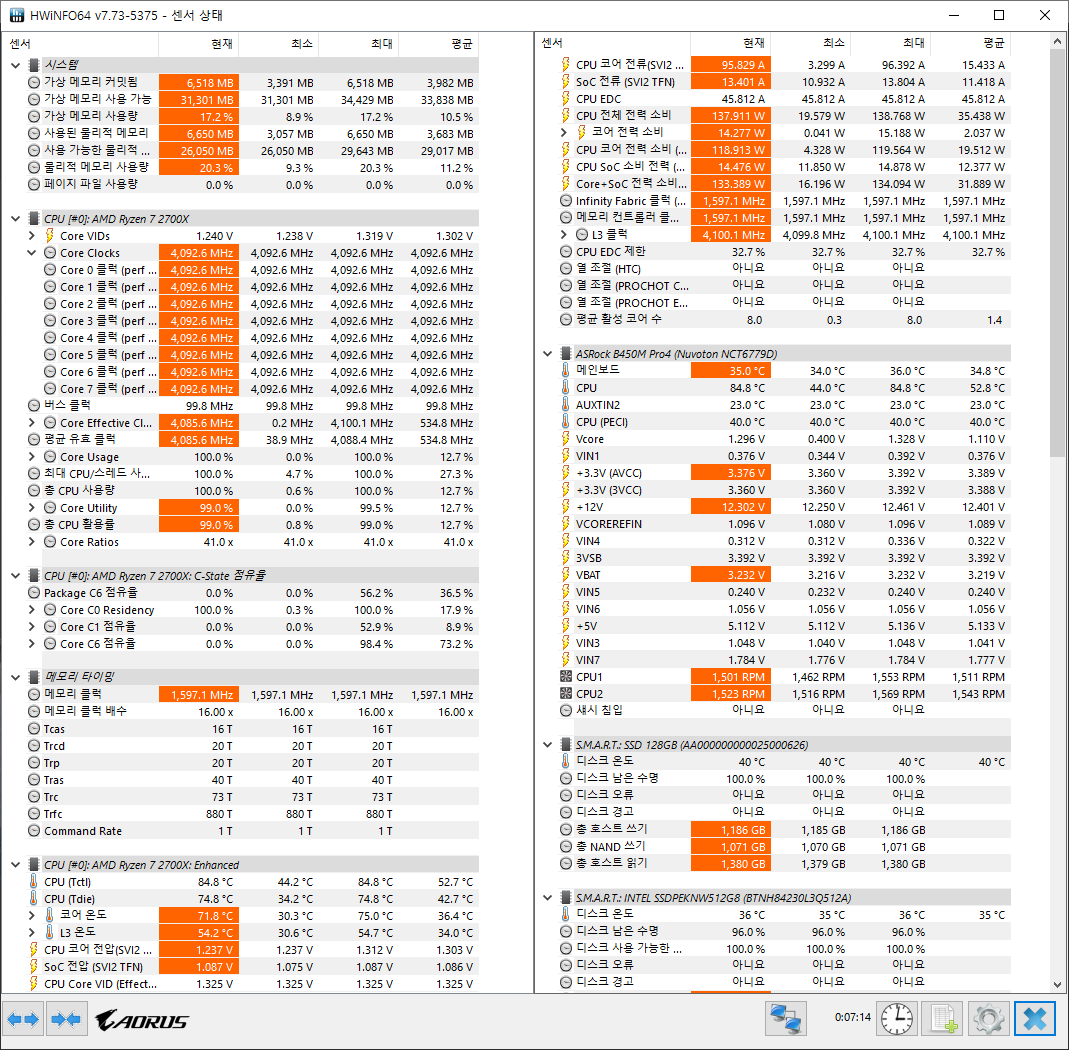Expand the Core Ratios row
This screenshot has height=1050, width=1069.
click(31, 542)
